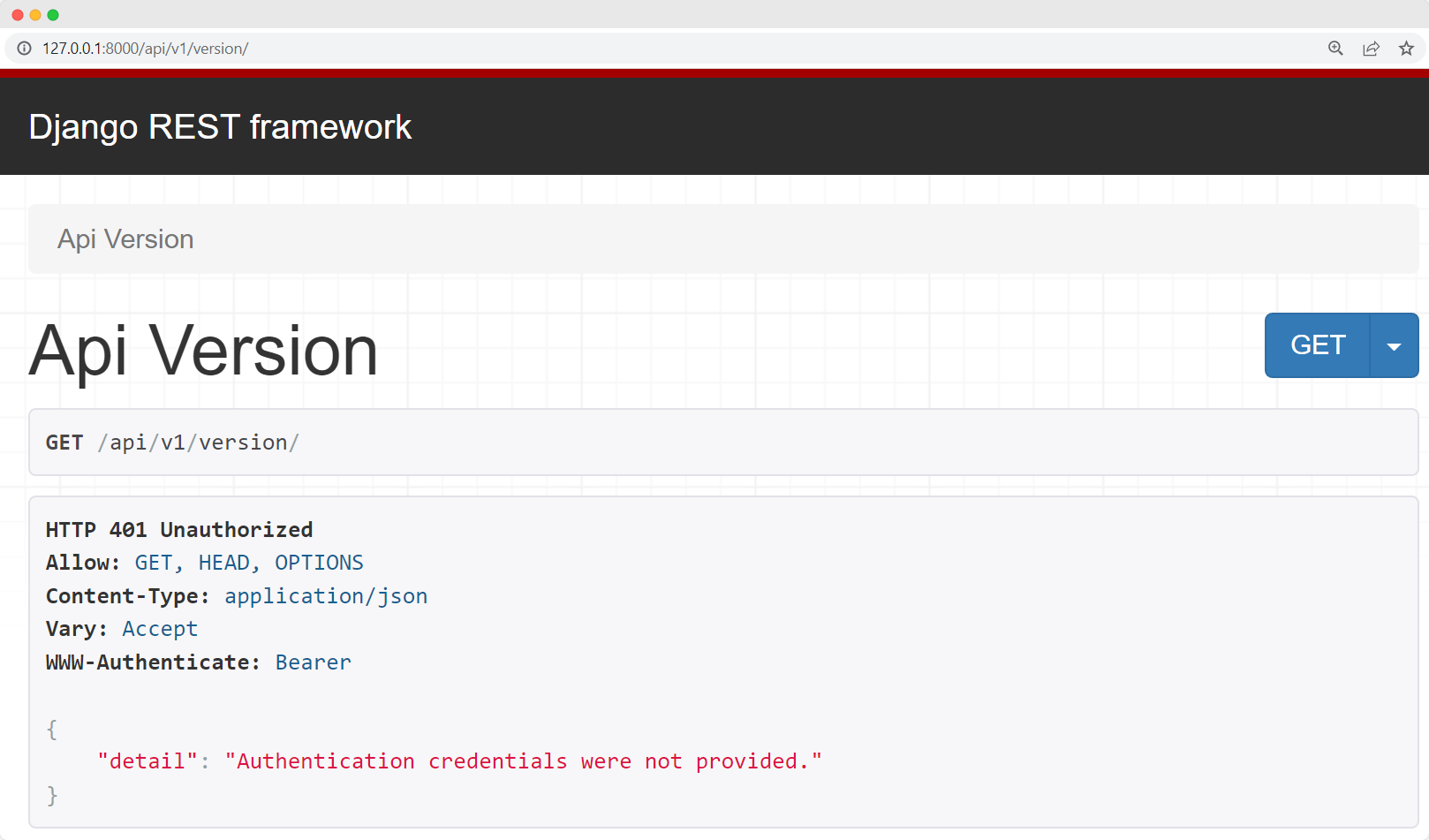This screenshot has width=1429, height=840.
Task: Click the Vary header value Accept
Action: [160, 629]
